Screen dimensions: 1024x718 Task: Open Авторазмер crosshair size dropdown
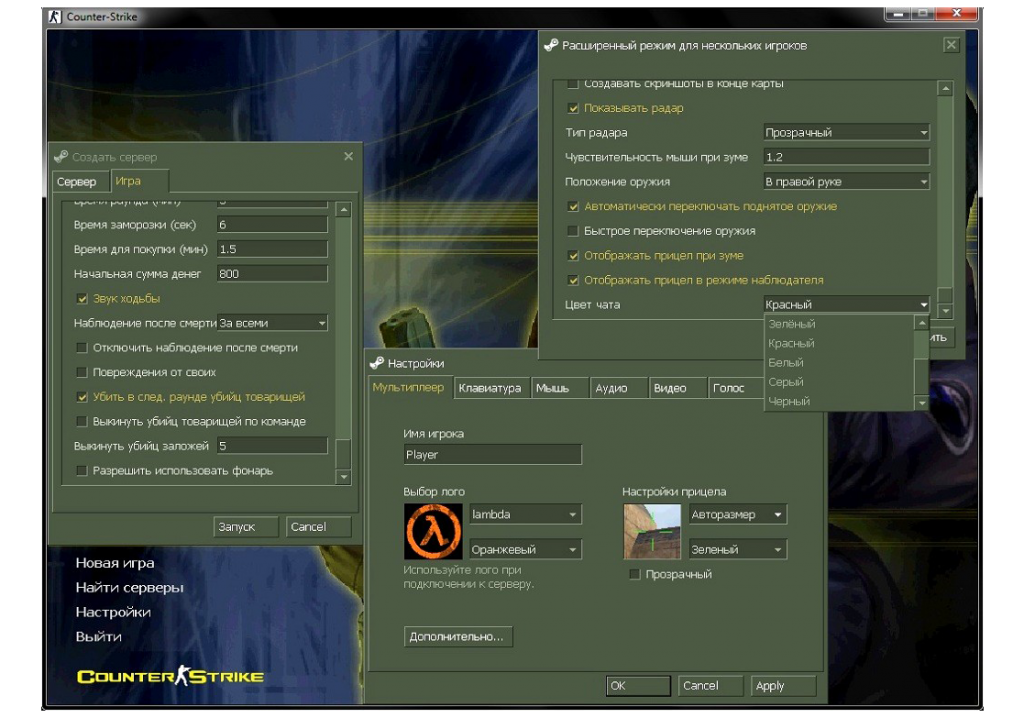737,514
